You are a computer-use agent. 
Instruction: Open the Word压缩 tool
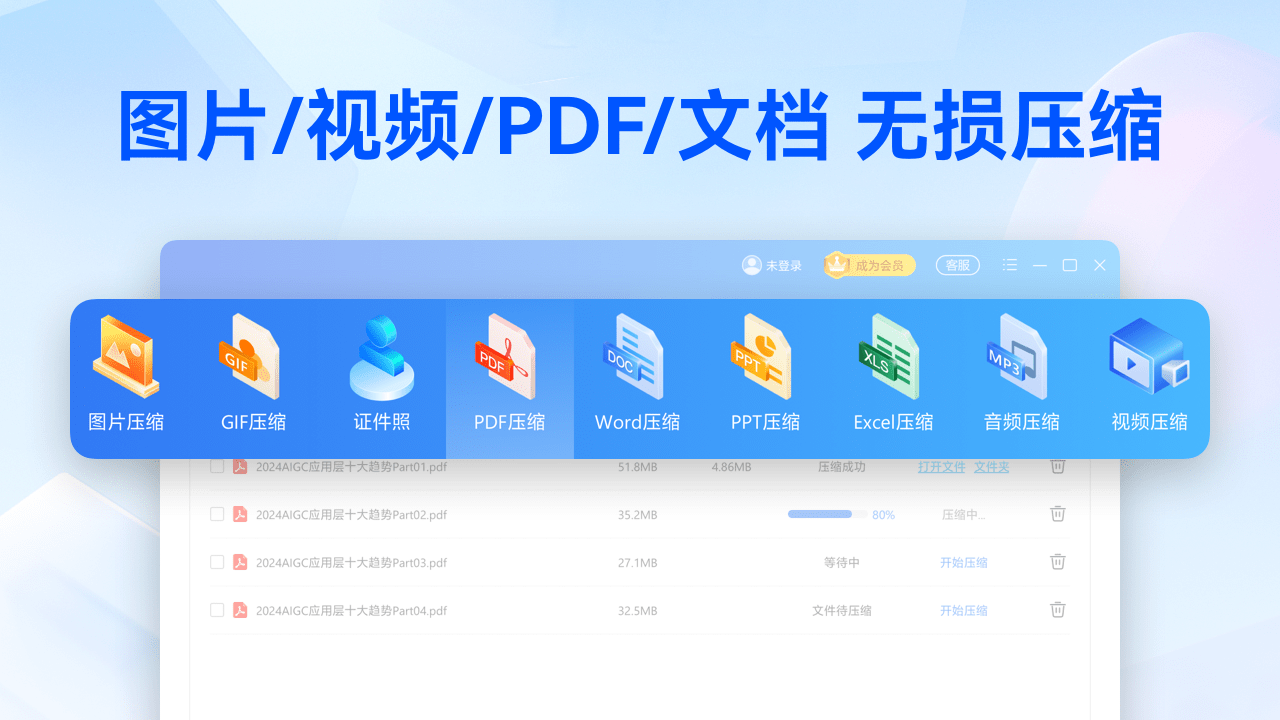pyautogui.click(x=637, y=378)
